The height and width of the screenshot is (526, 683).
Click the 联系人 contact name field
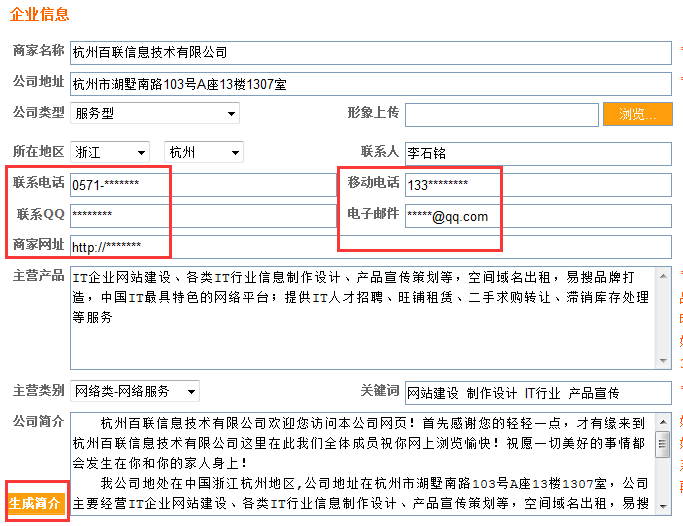[x=537, y=153]
